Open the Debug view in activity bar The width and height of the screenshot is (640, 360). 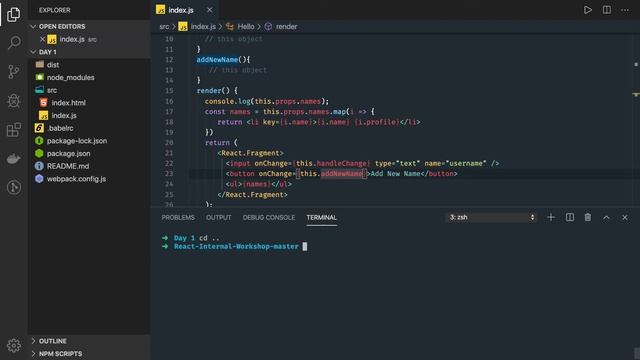(x=13, y=101)
